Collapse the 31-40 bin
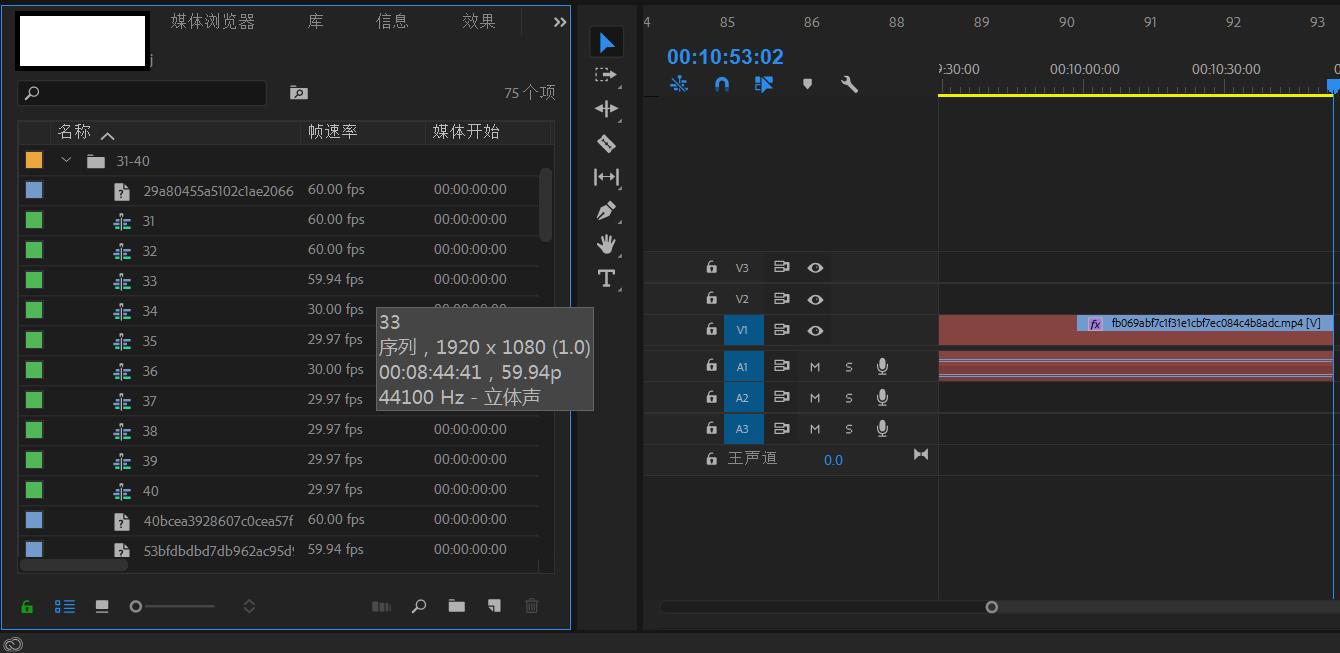 click(x=66, y=159)
